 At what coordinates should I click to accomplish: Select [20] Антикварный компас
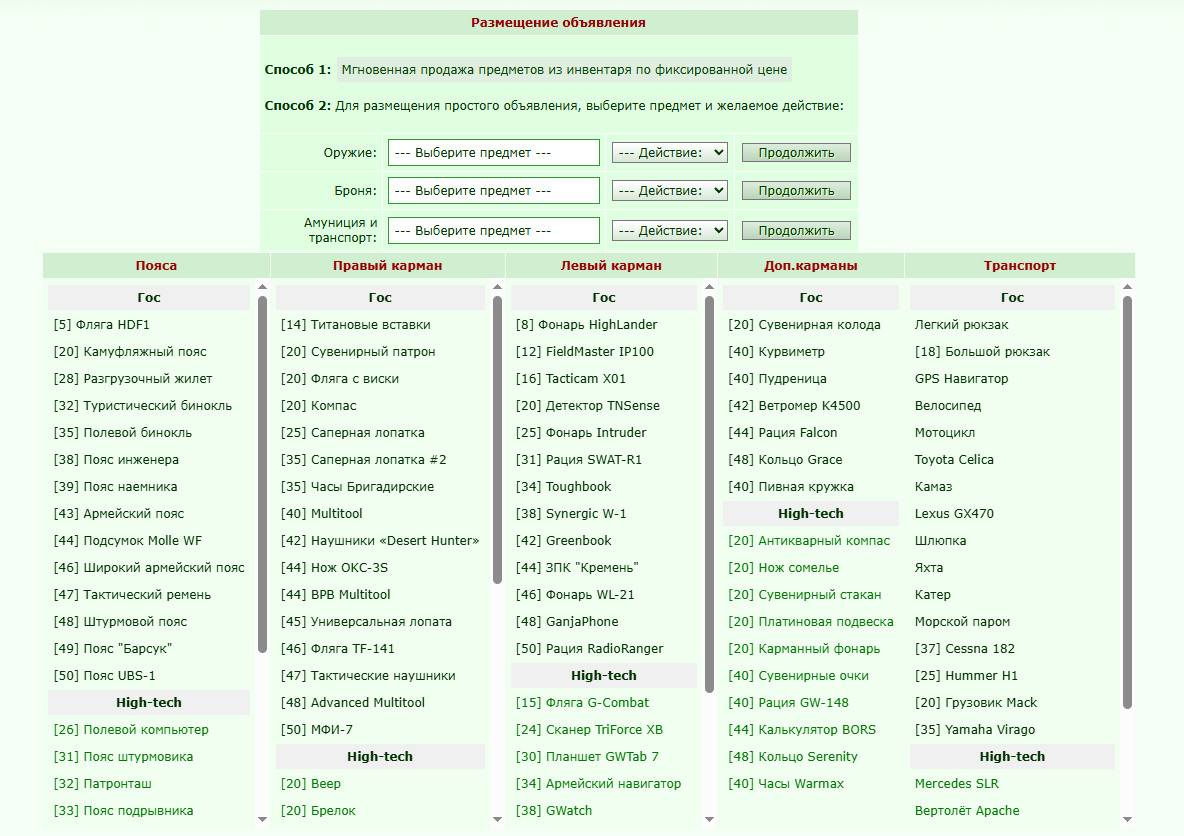pos(809,541)
